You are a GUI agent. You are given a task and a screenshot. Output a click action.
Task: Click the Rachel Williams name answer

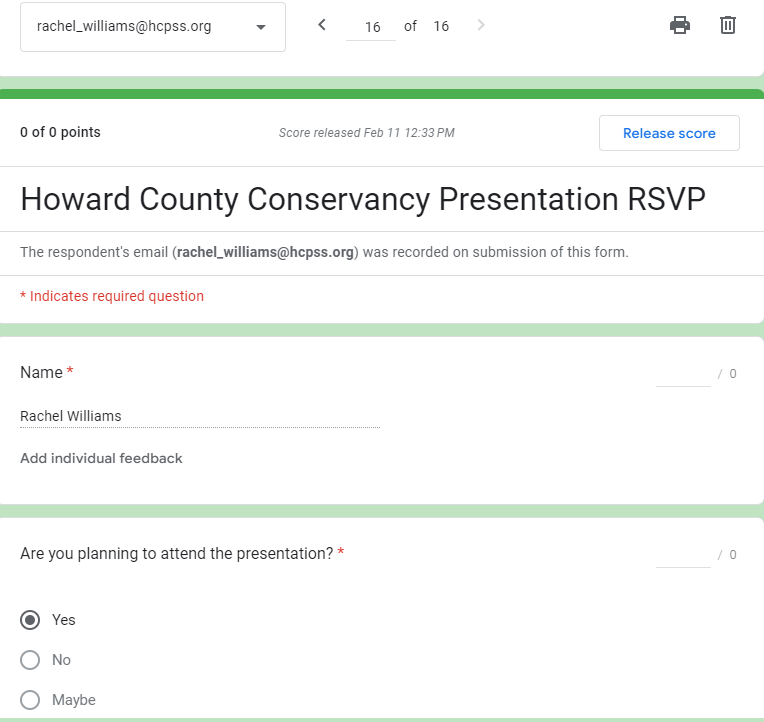[x=70, y=416]
